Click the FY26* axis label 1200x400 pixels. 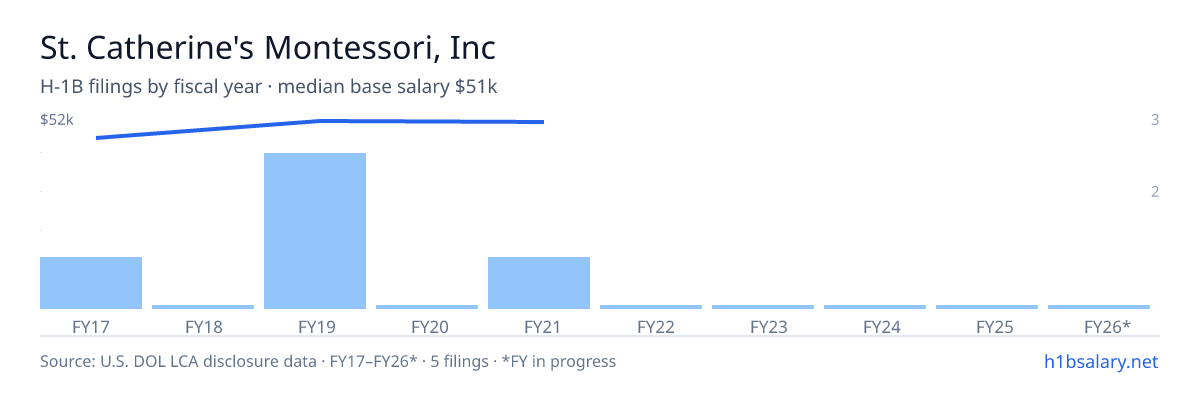pyautogui.click(x=1108, y=326)
